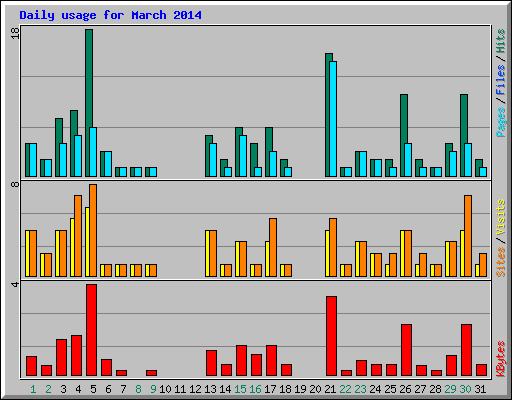Click the red KBytes bar for day 13
Image resolution: width=512 pixels, height=400 pixels.
(212, 363)
